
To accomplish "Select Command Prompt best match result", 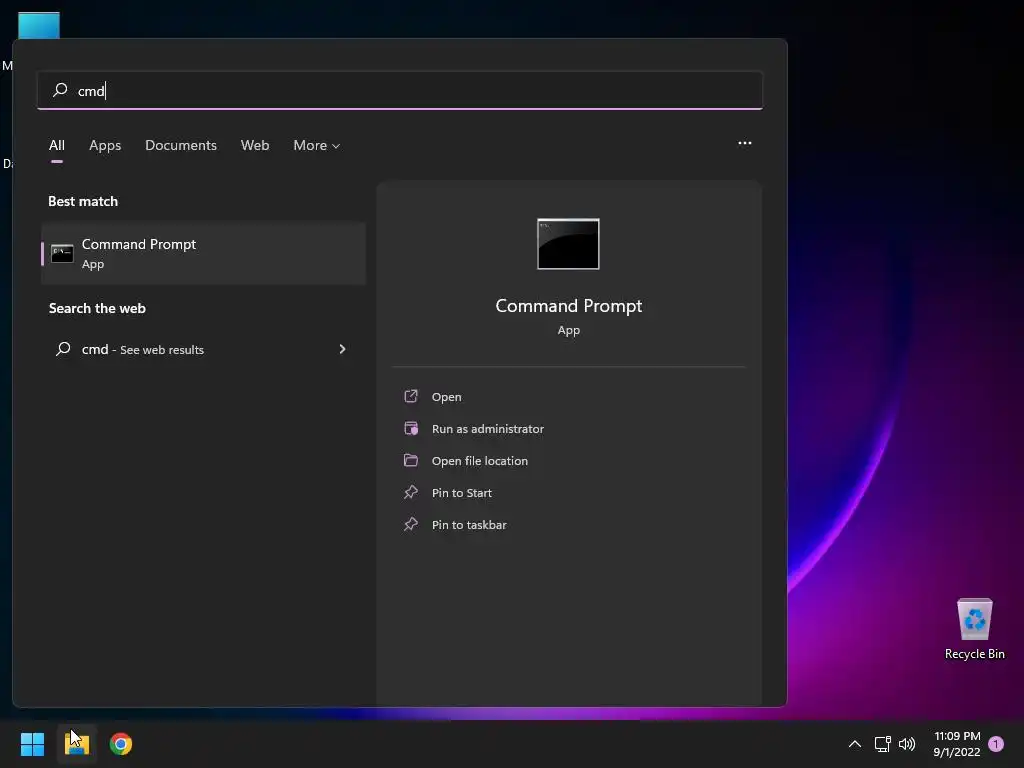I will tap(203, 253).
